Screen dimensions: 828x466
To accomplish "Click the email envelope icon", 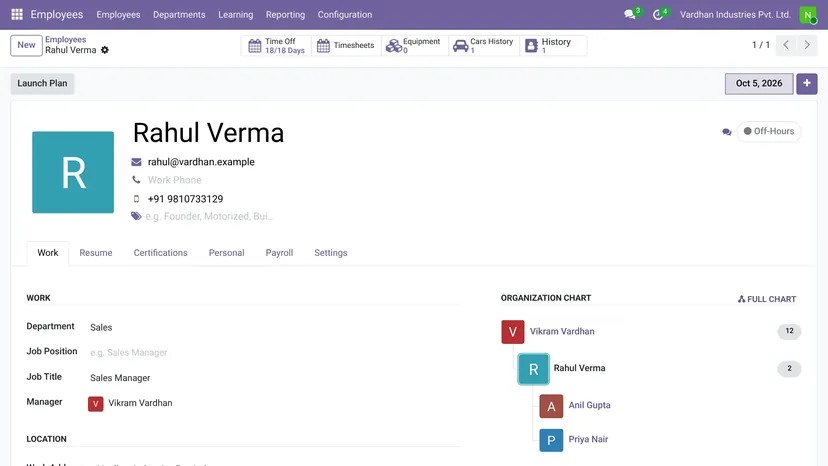I will pos(136,162).
